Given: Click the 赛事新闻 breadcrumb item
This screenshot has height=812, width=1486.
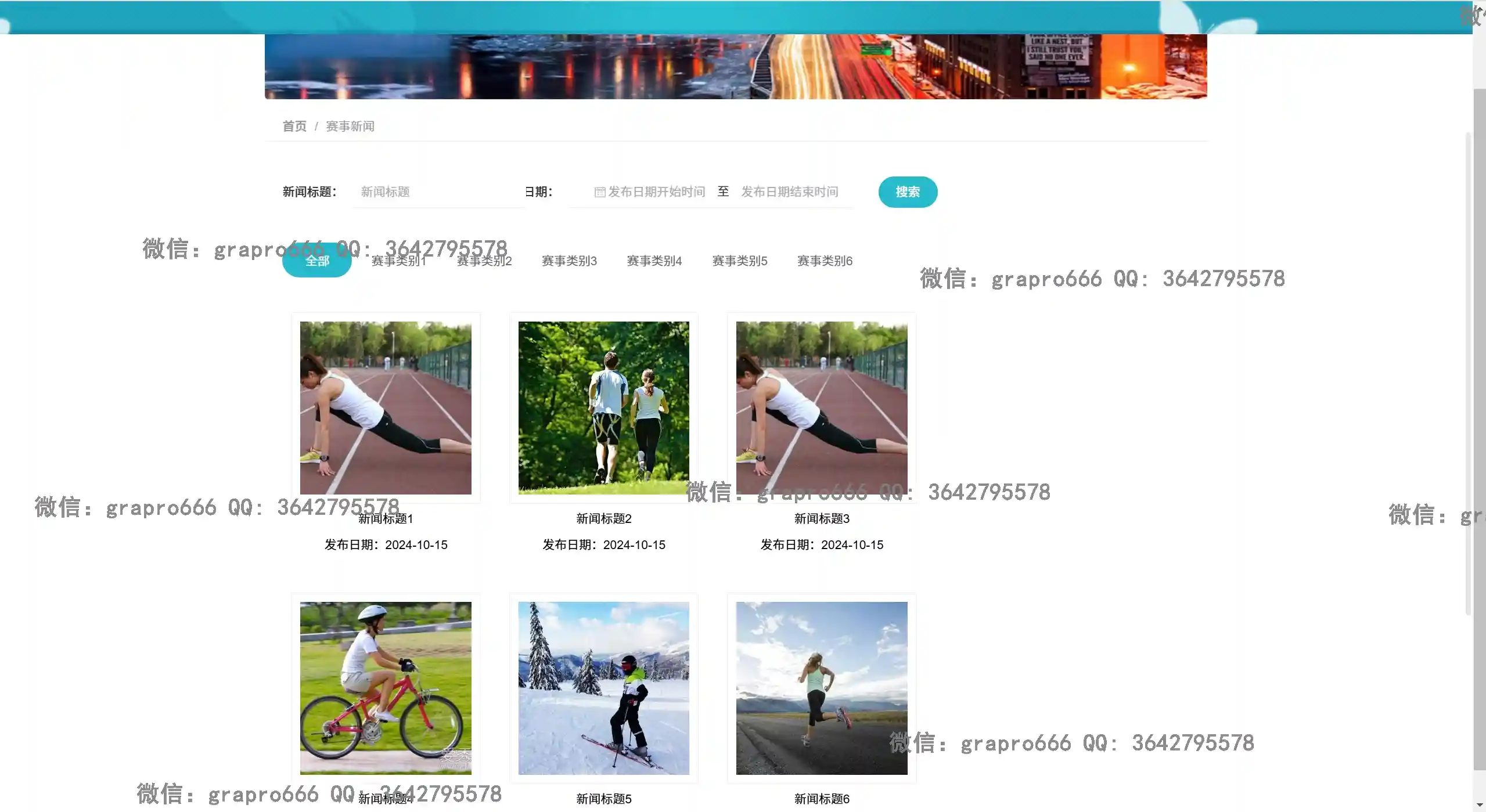Looking at the screenshot, I should coord(350,127).
